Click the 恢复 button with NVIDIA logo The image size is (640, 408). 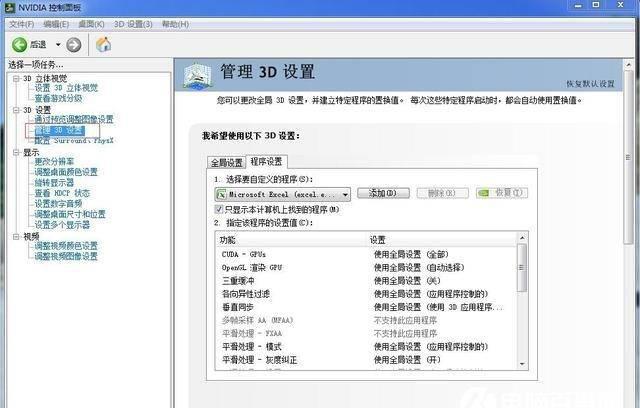click(x=502, y=193)
